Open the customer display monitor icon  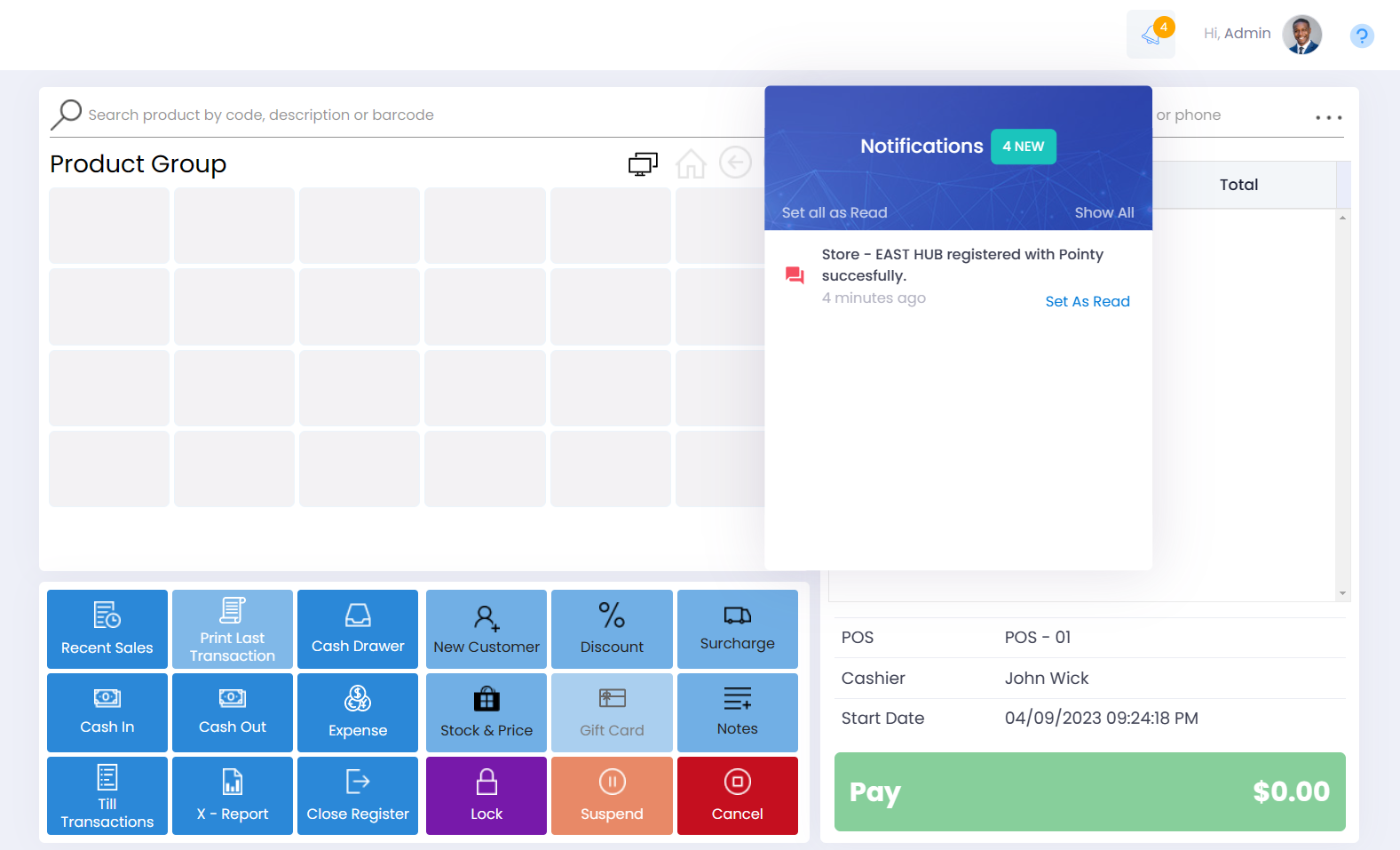(643, 163)
